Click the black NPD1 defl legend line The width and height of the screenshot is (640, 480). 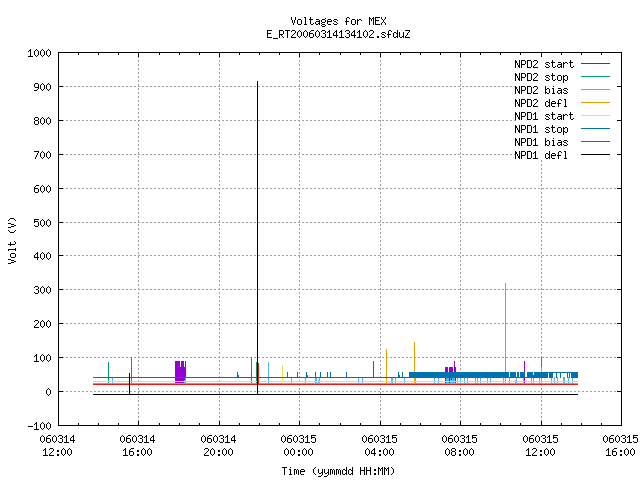pos(596,155)
